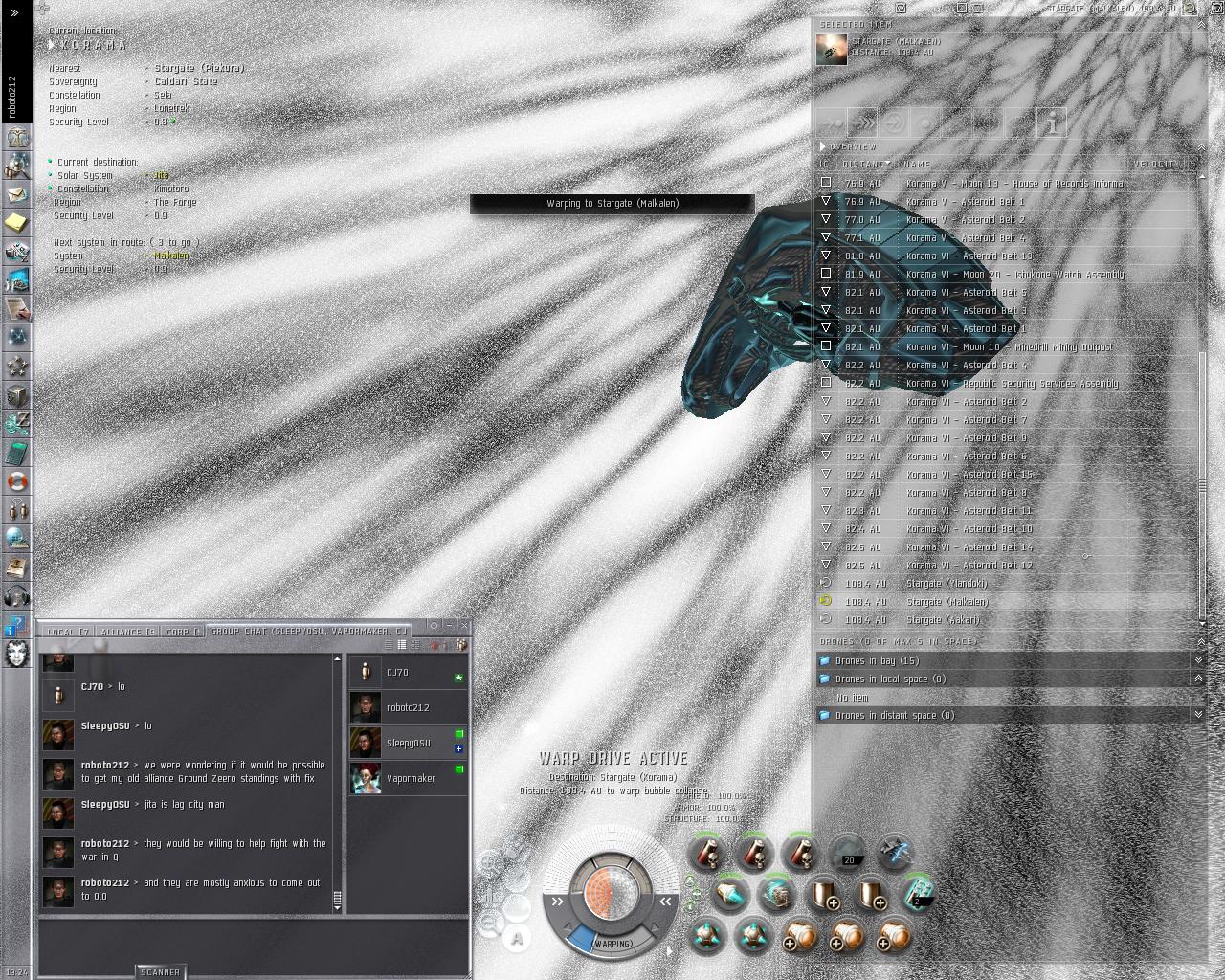Switch to the Local chat tab

pos(67,632)
